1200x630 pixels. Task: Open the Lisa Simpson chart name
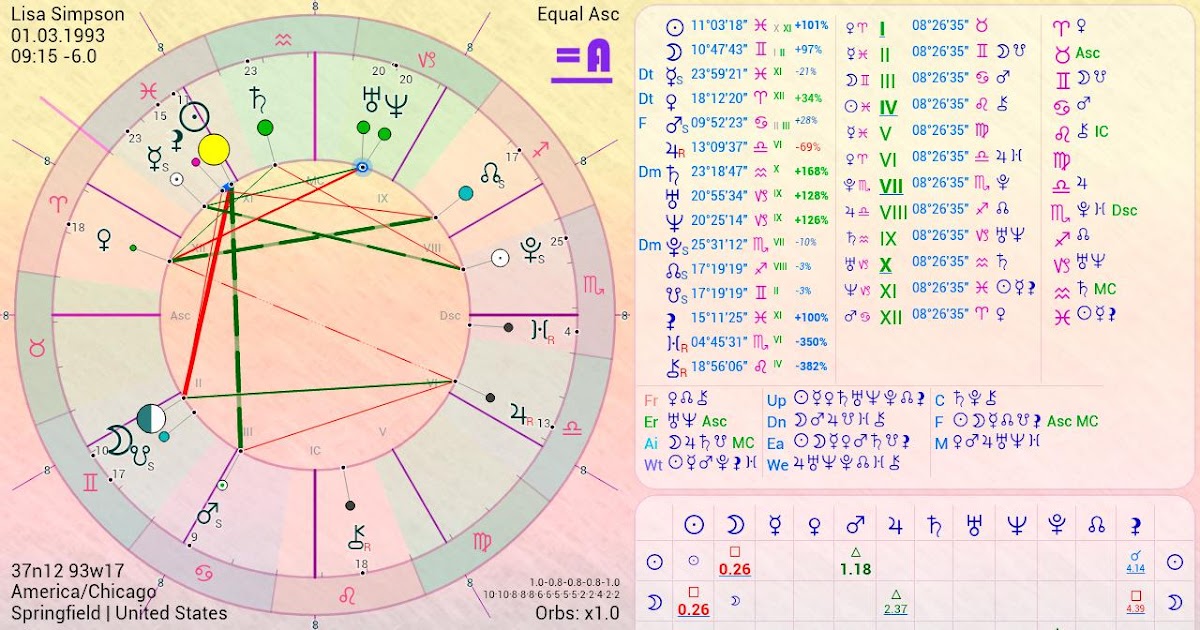point(68,14)
